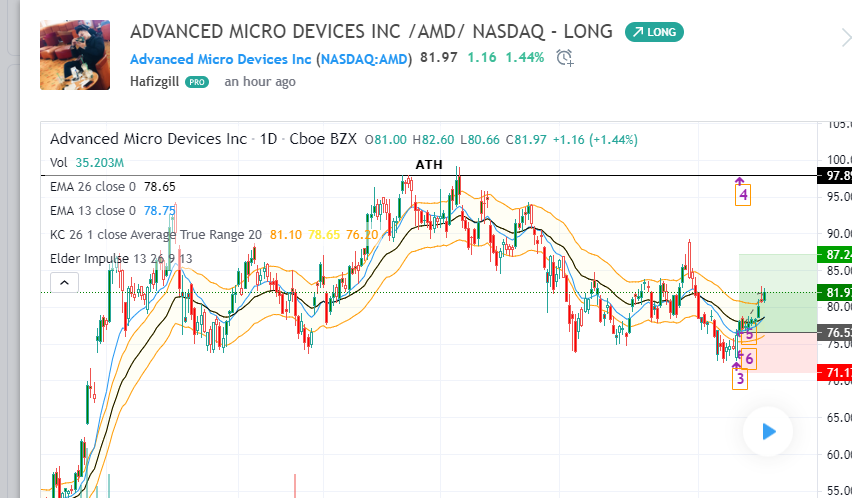This screenshot has height=498, width=852.
Task: Click the purple number 6 chart marker
Action: coord(749,358)
